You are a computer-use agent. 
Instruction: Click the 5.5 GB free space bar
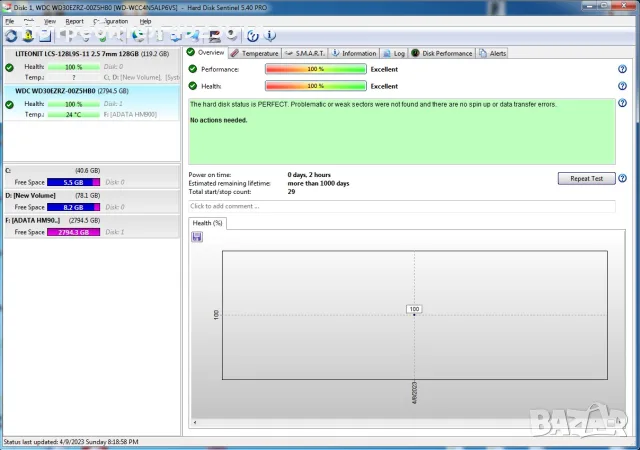pyautogui.click(x=73, y=183)
